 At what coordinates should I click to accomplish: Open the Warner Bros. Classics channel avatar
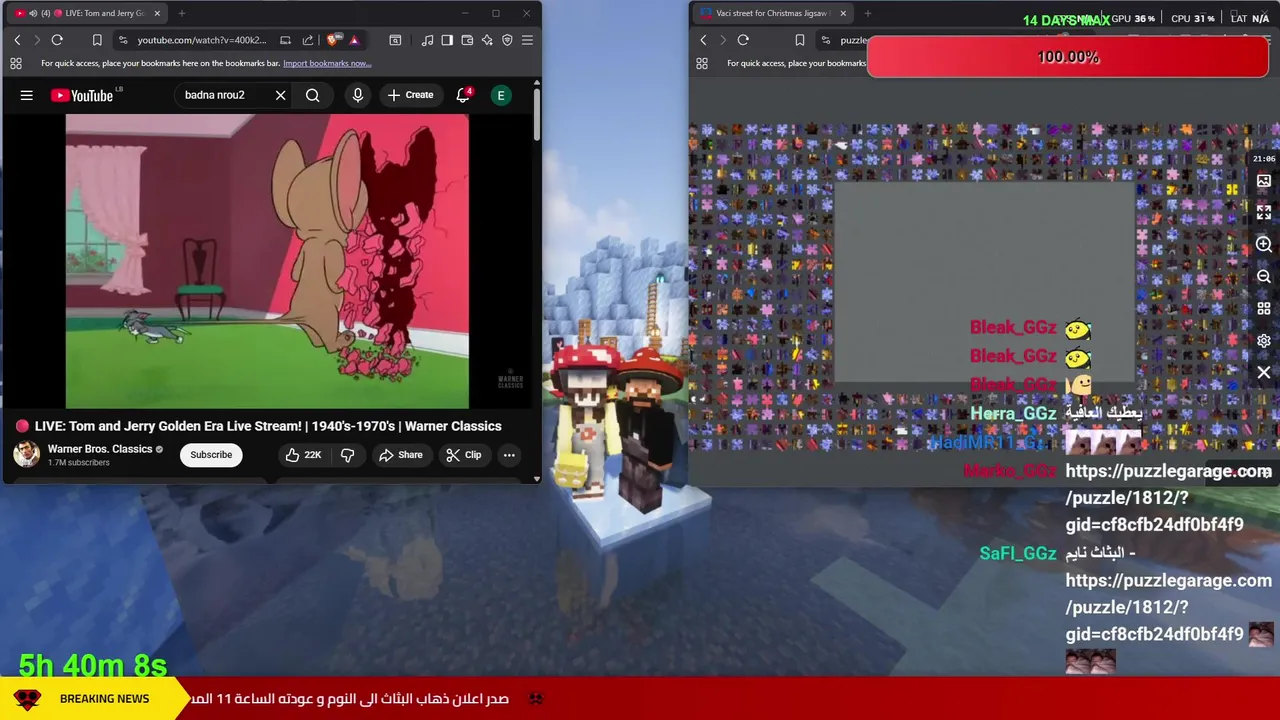[26, 454]
